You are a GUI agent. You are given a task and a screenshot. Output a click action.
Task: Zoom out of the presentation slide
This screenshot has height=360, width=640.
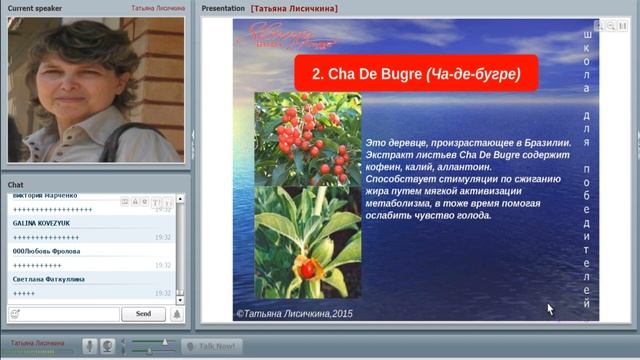[611, 26]
